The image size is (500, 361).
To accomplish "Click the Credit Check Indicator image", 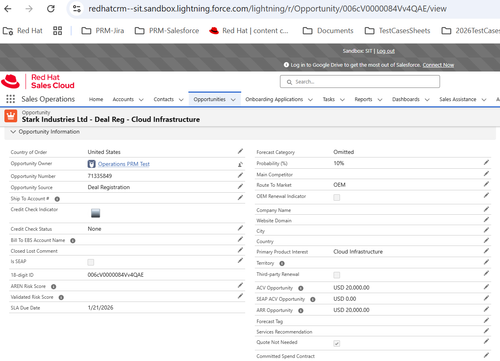I will tap(95, 213).
